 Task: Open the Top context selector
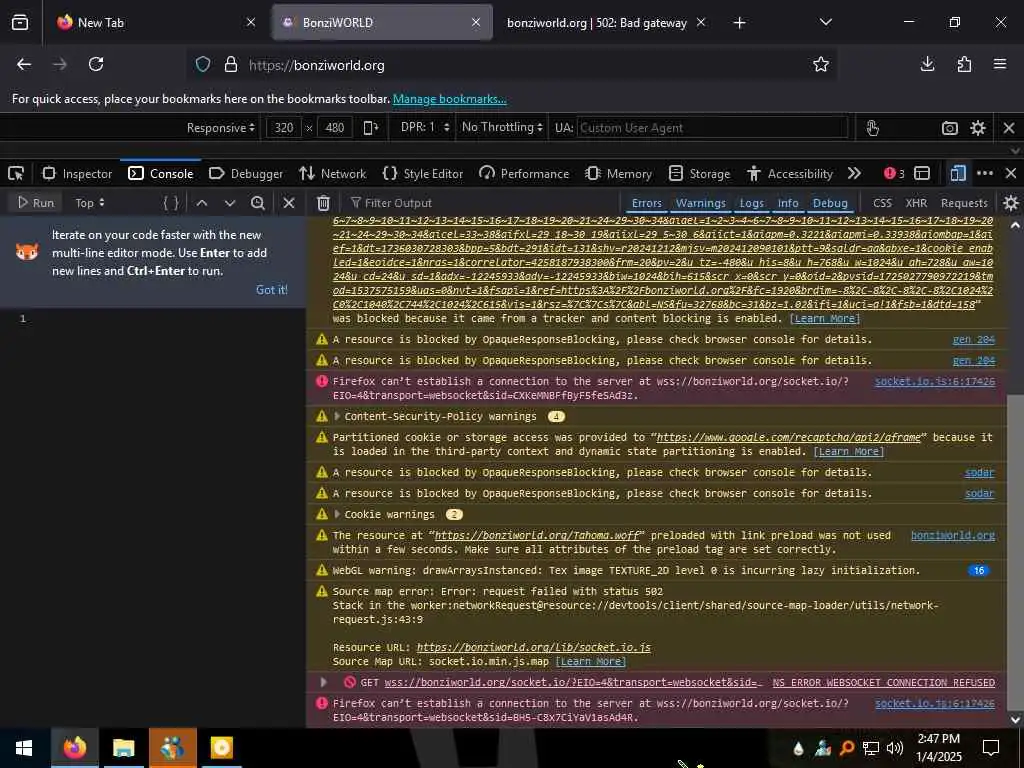pos(89,203)
